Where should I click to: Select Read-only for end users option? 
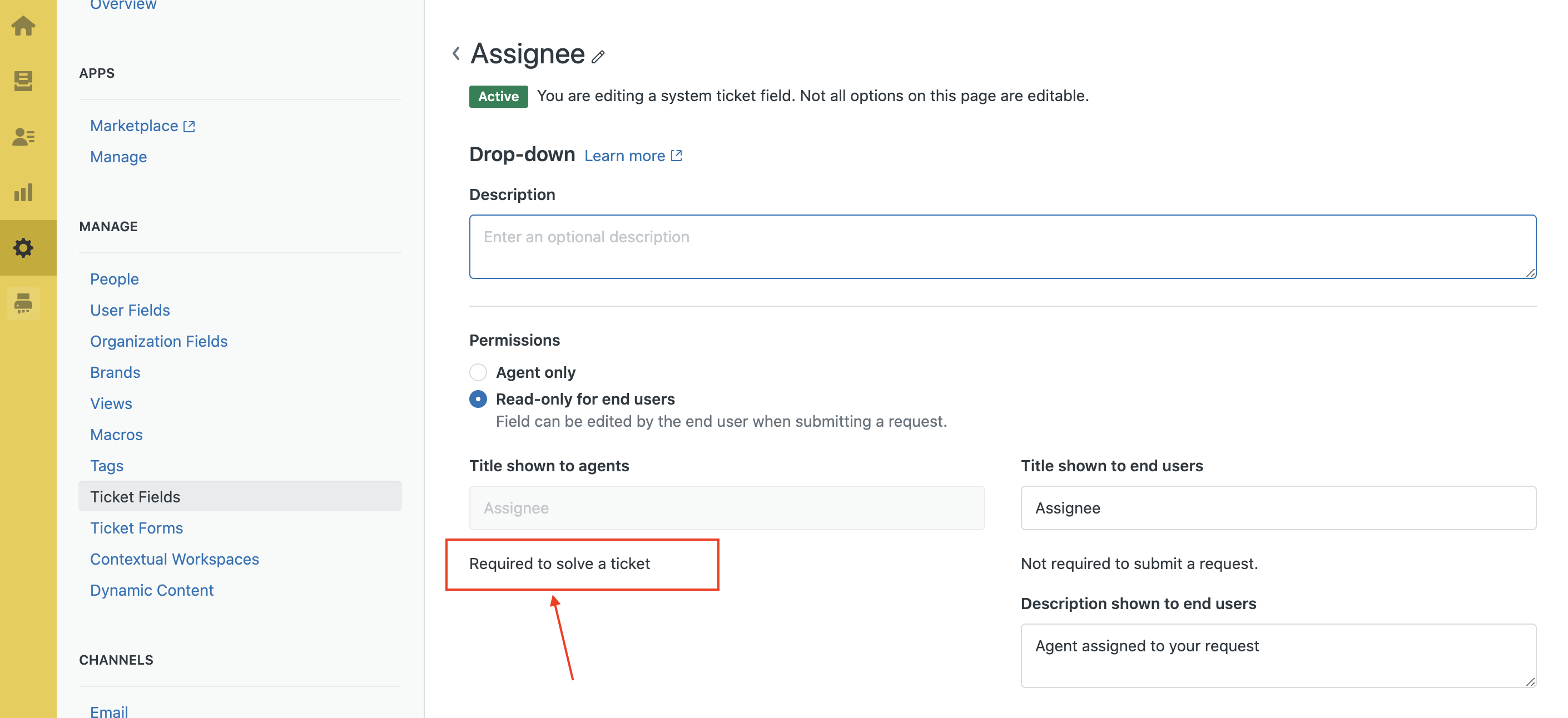(478, 399)
